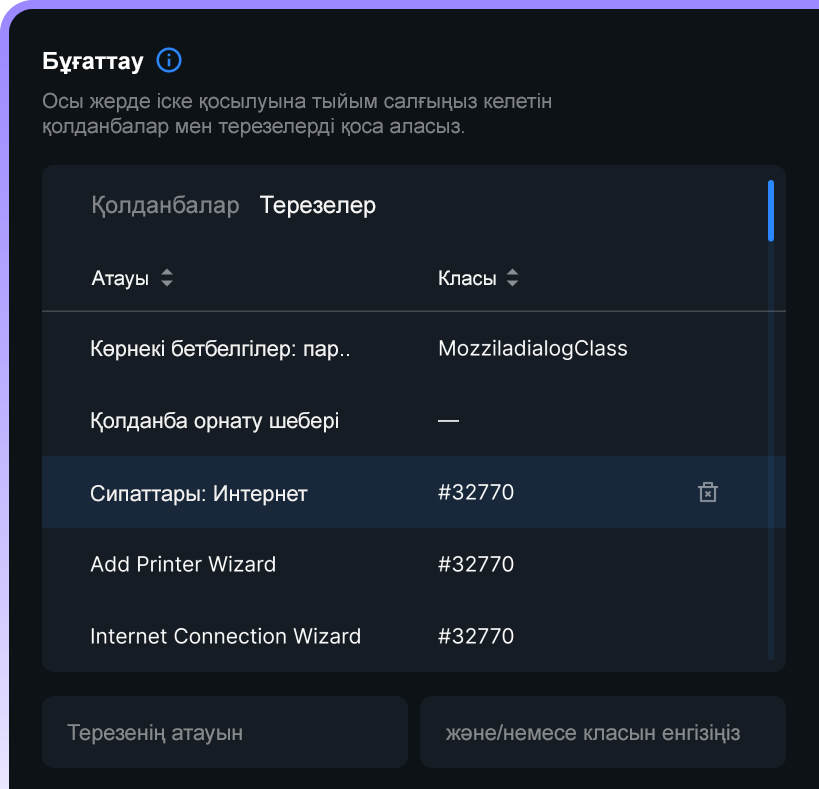This screenshot has width=819, height=789.
Task: Click the MozziladialogClass class cell
Action: coord(533,348)
